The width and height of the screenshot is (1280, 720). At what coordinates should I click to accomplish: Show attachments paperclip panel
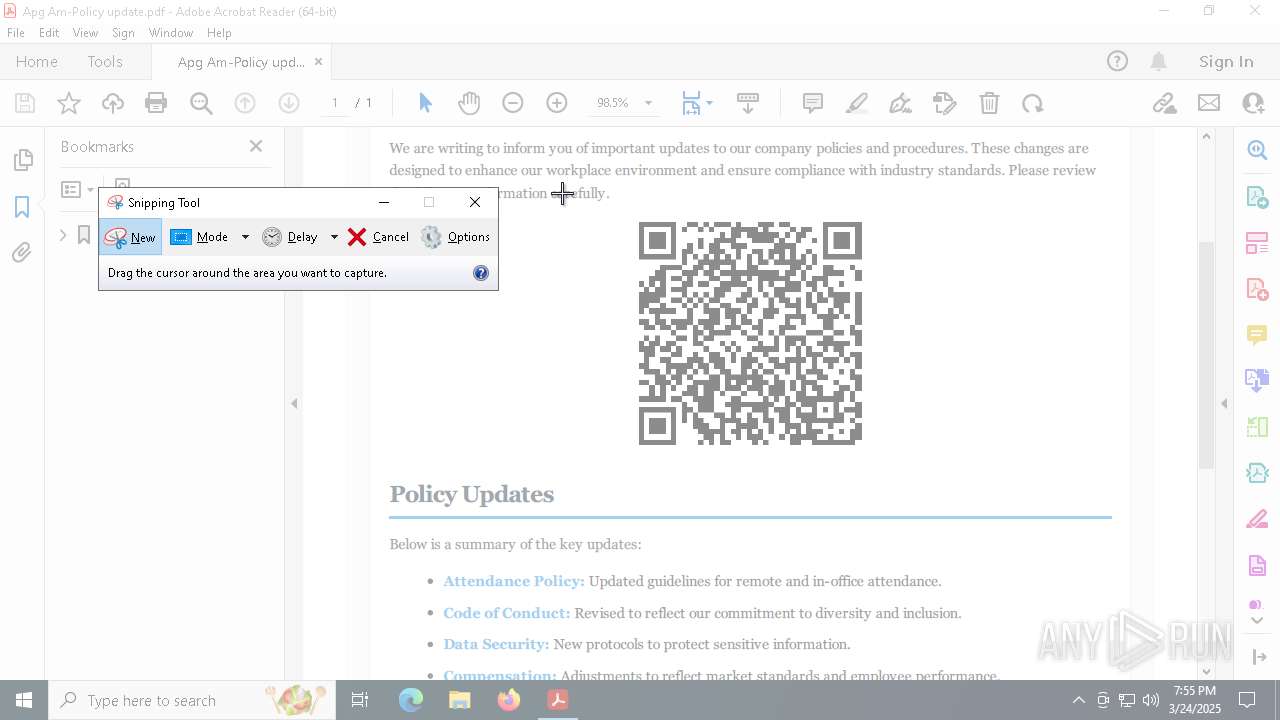coord(22,253)
